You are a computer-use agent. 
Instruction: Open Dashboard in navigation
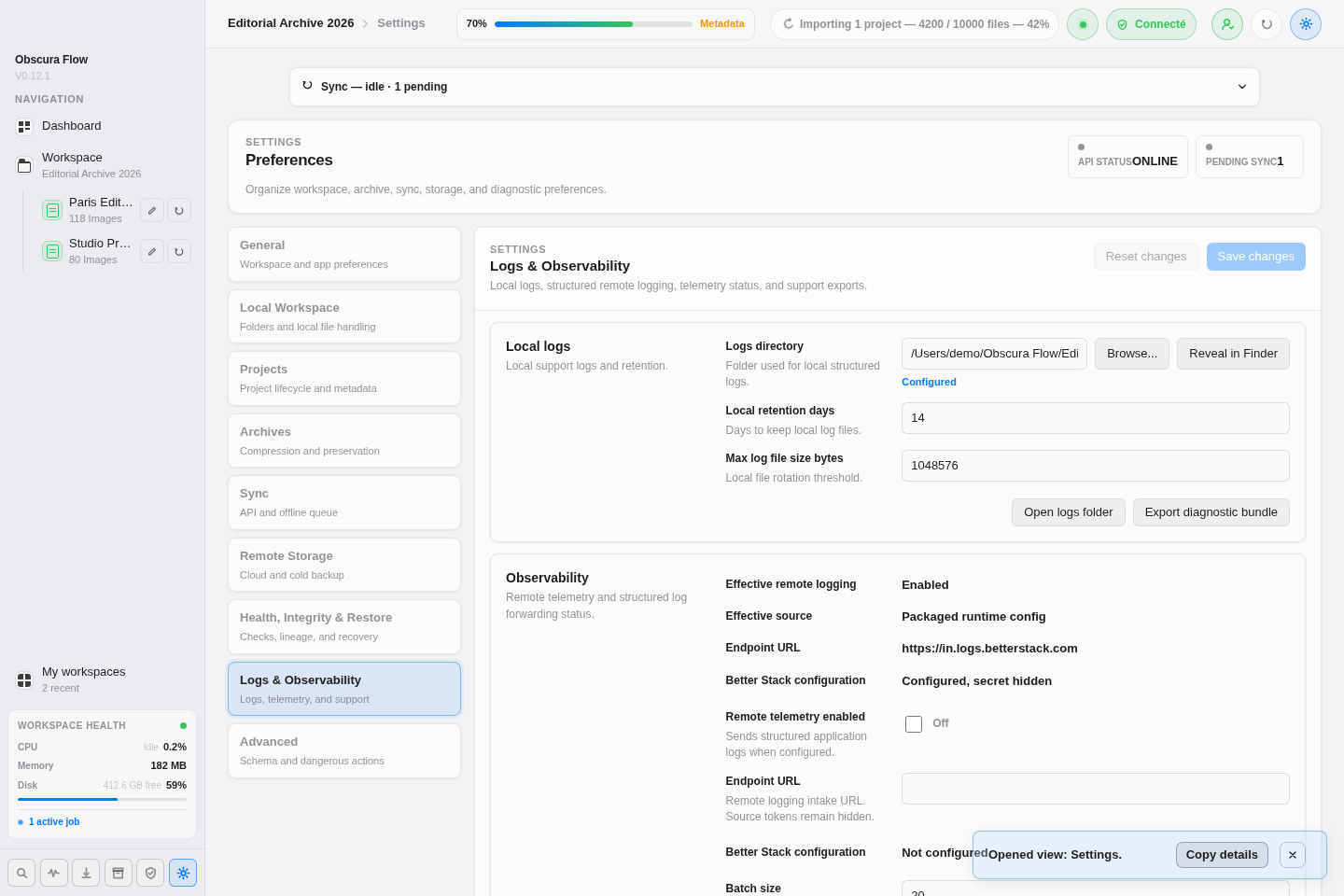coord(72,126)
